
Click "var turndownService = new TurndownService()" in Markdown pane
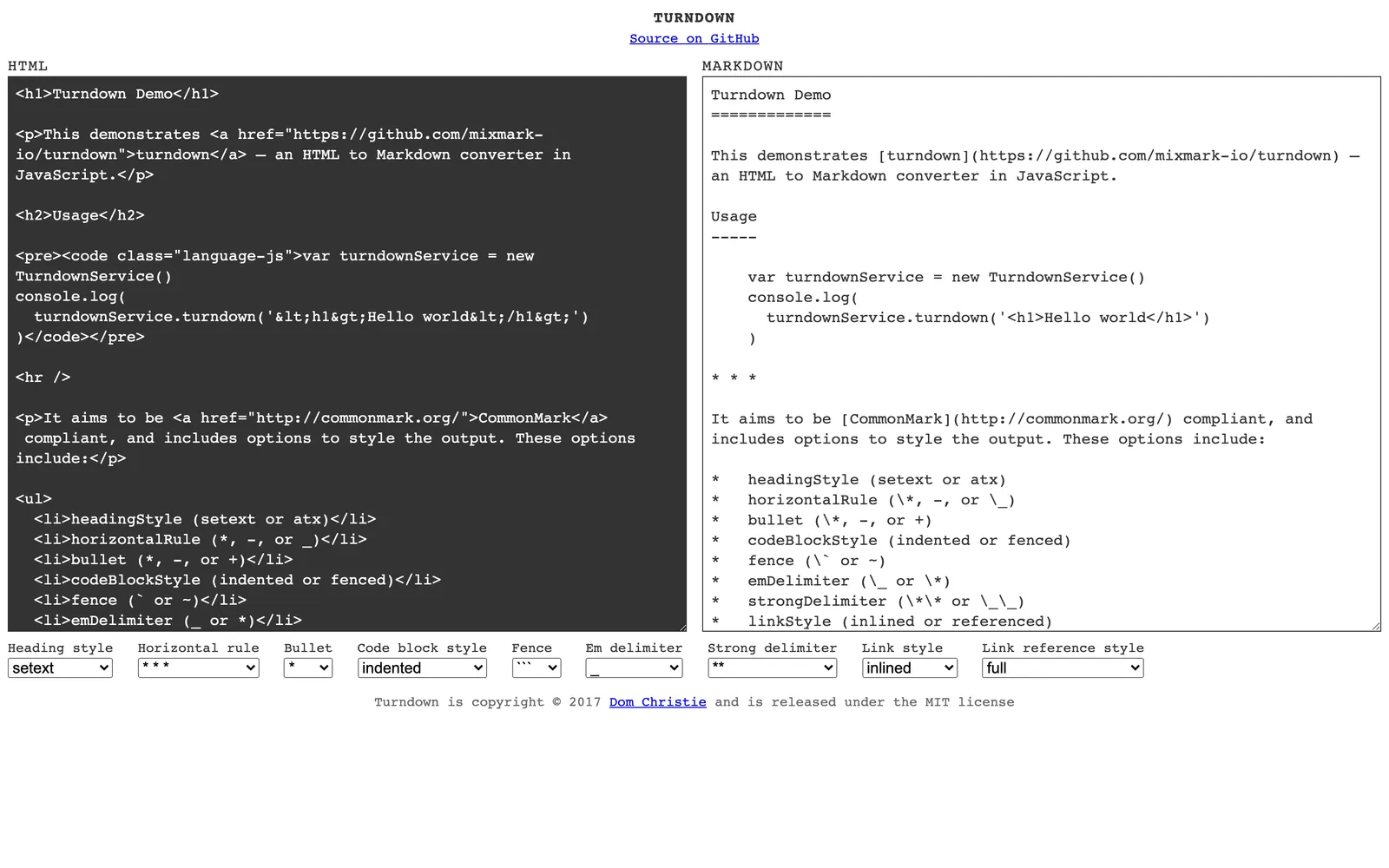[946, 277]
